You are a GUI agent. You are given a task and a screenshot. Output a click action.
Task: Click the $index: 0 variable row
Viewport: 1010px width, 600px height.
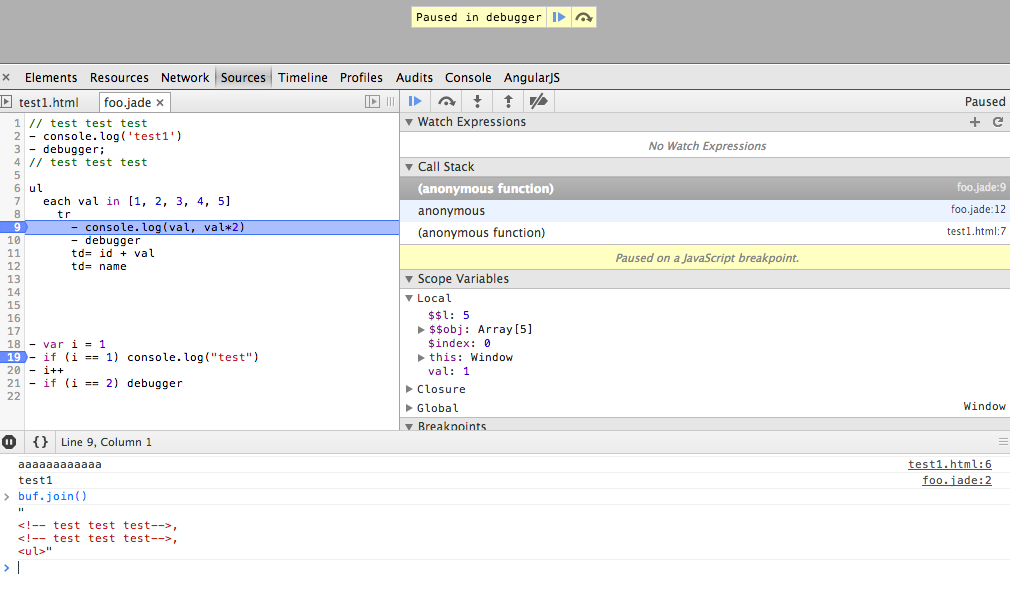(x=459, y=344)
